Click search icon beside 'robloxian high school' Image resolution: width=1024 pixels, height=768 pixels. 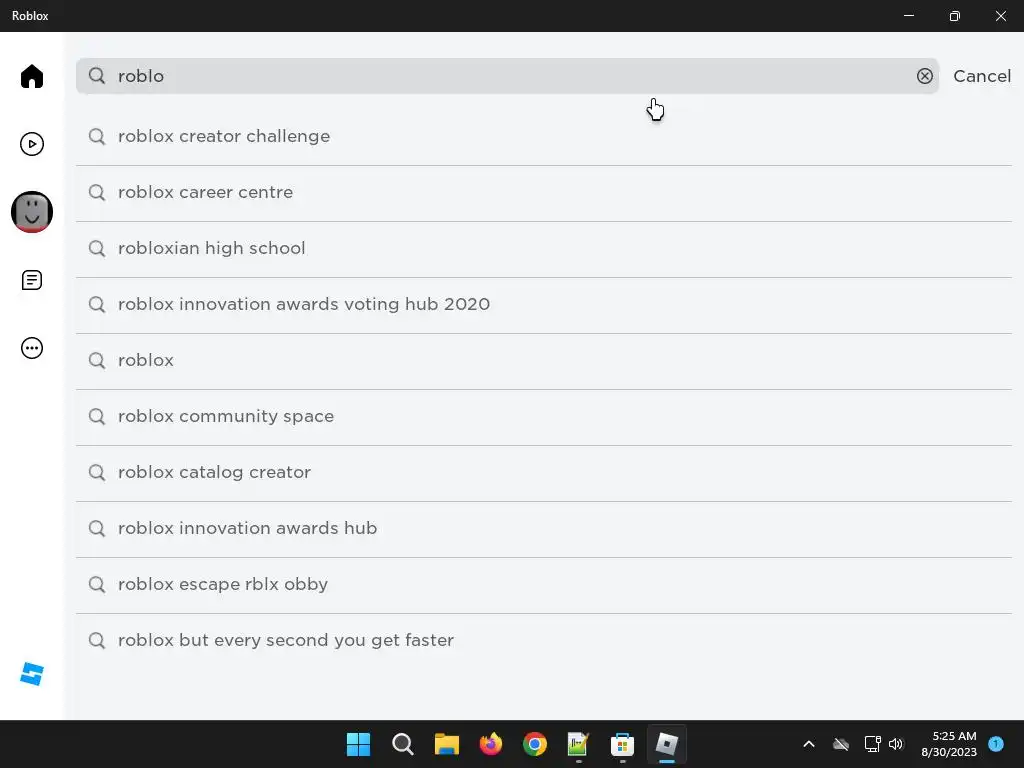point(97,249)
